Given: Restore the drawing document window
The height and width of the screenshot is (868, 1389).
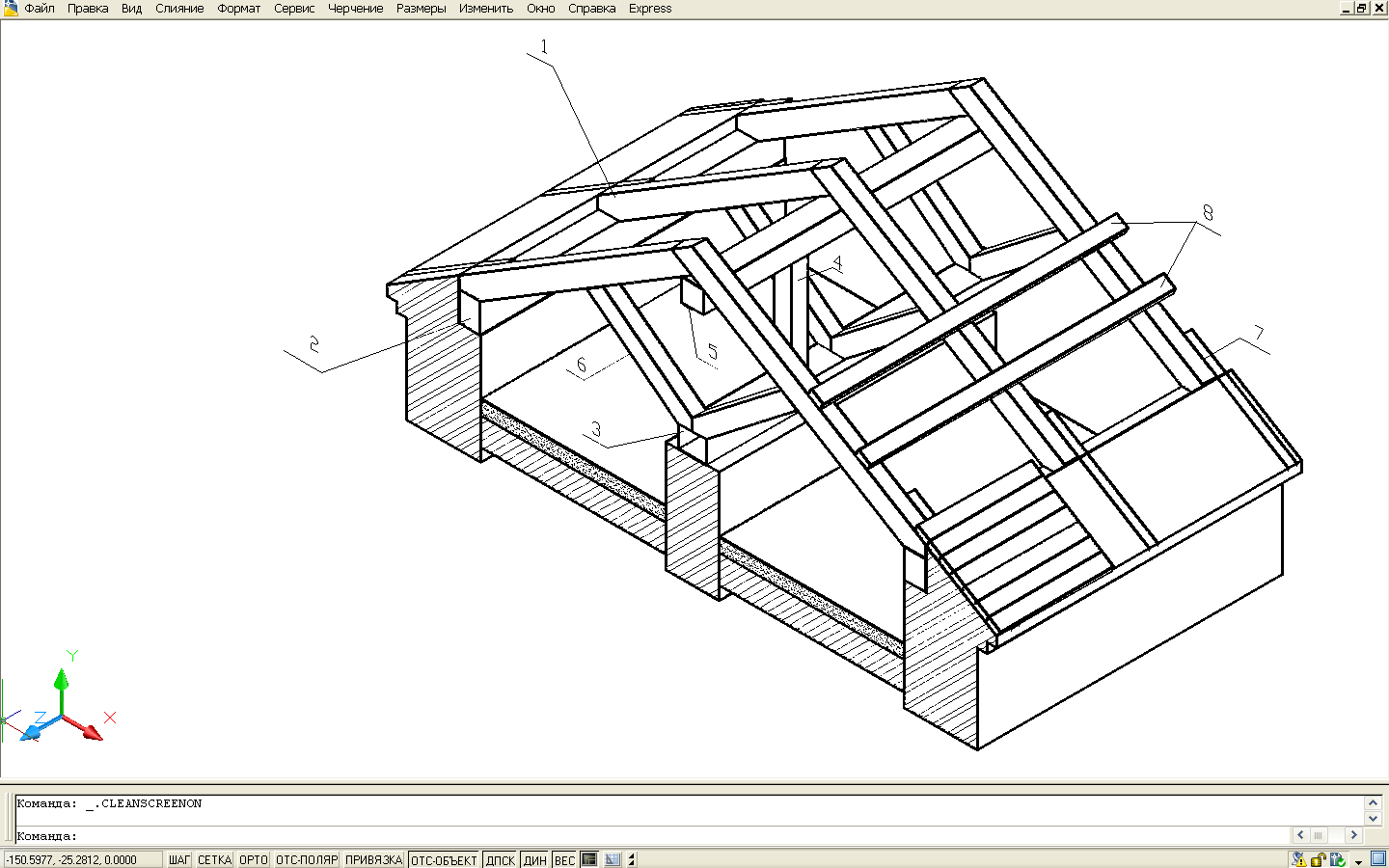Looking at the screenshot, I should [1362, 8].
